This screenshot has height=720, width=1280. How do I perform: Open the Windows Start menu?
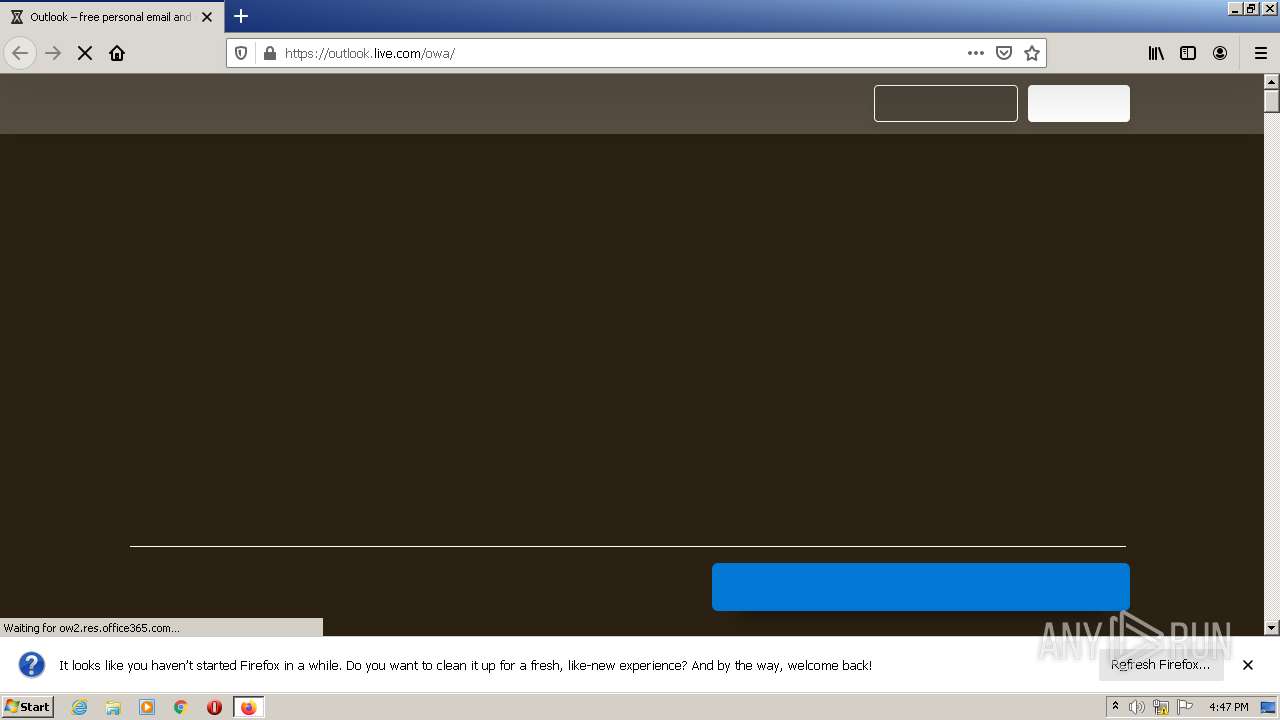click(x=28, y=707)
